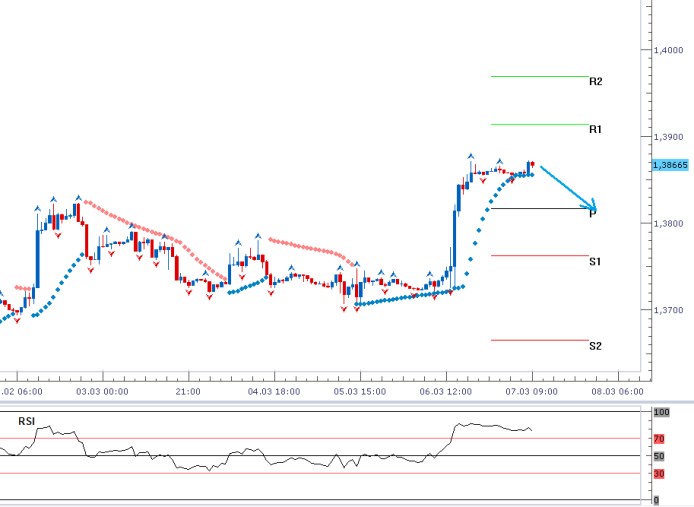Click the P pivot level label

tap(593, 214)
